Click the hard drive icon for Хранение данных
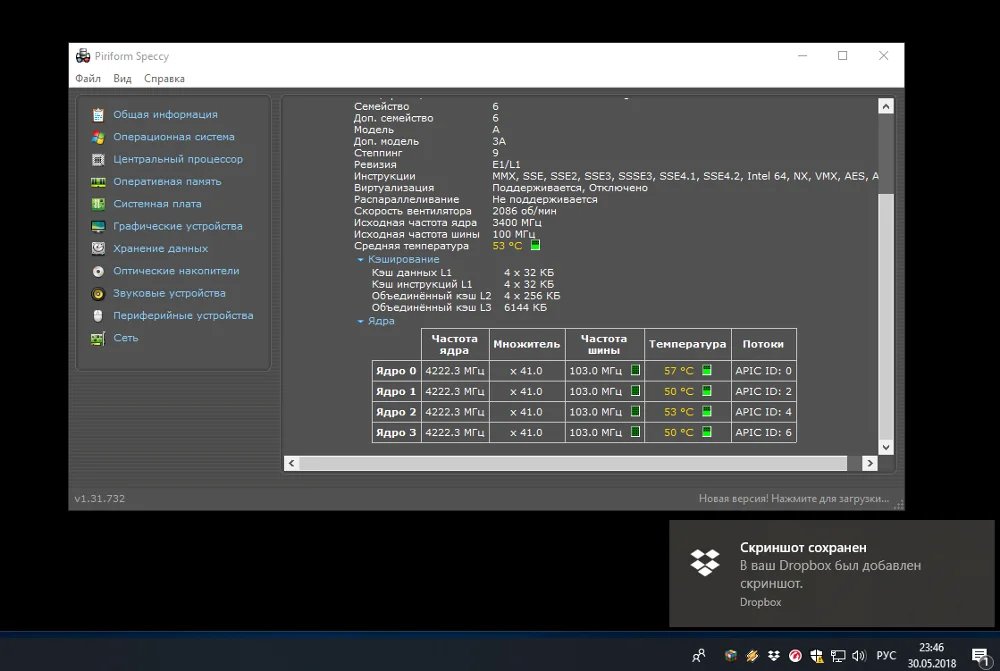The image size is (1000, 671). pos(98,248)
